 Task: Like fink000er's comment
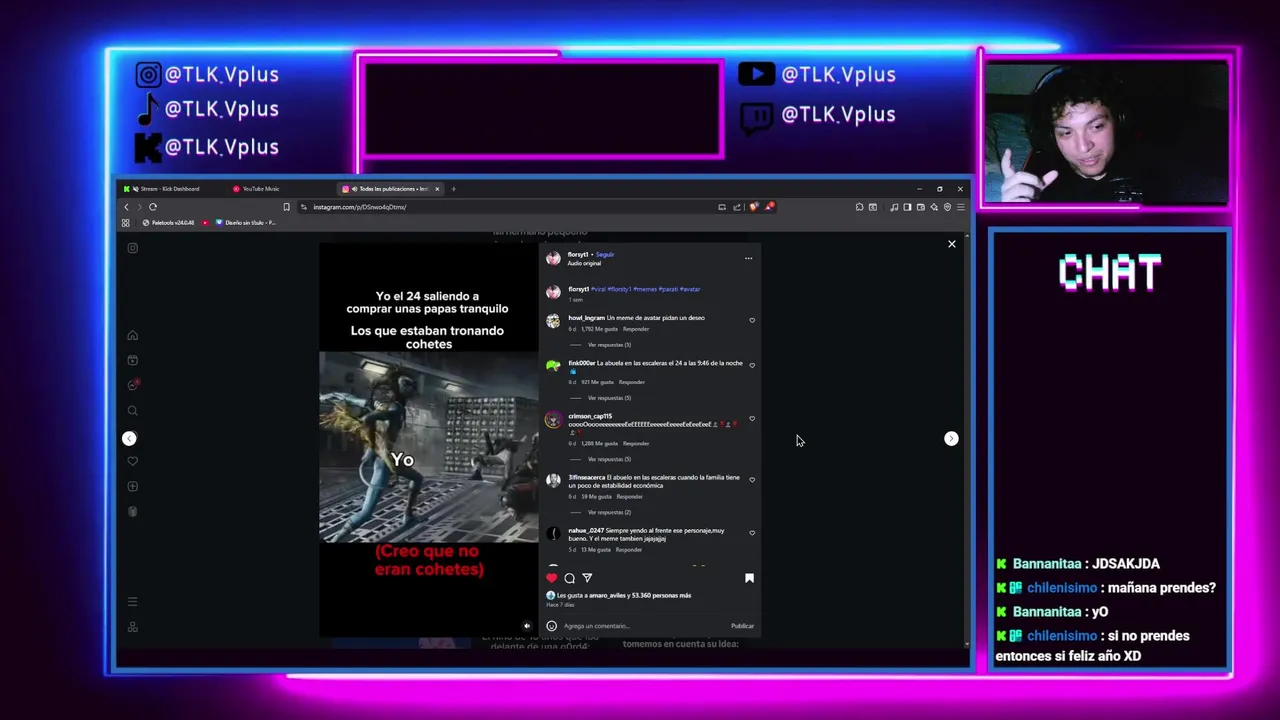(752, 366)
